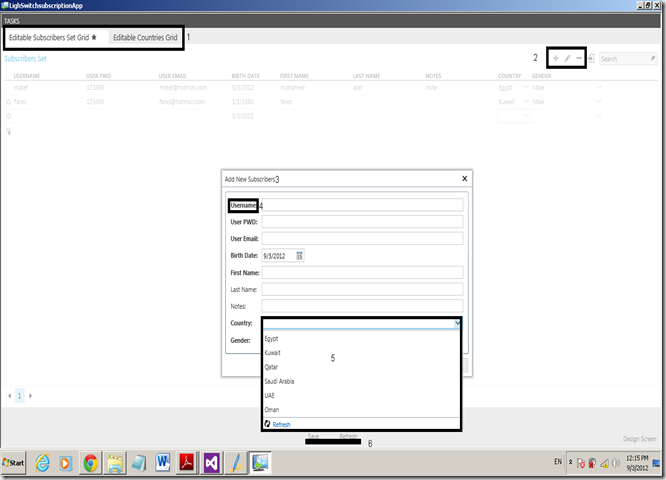Viewport: 666px width, 480px height.
Task: Click the Edit pencil icon in grid toolbar
Action: [x=567, y=58]
